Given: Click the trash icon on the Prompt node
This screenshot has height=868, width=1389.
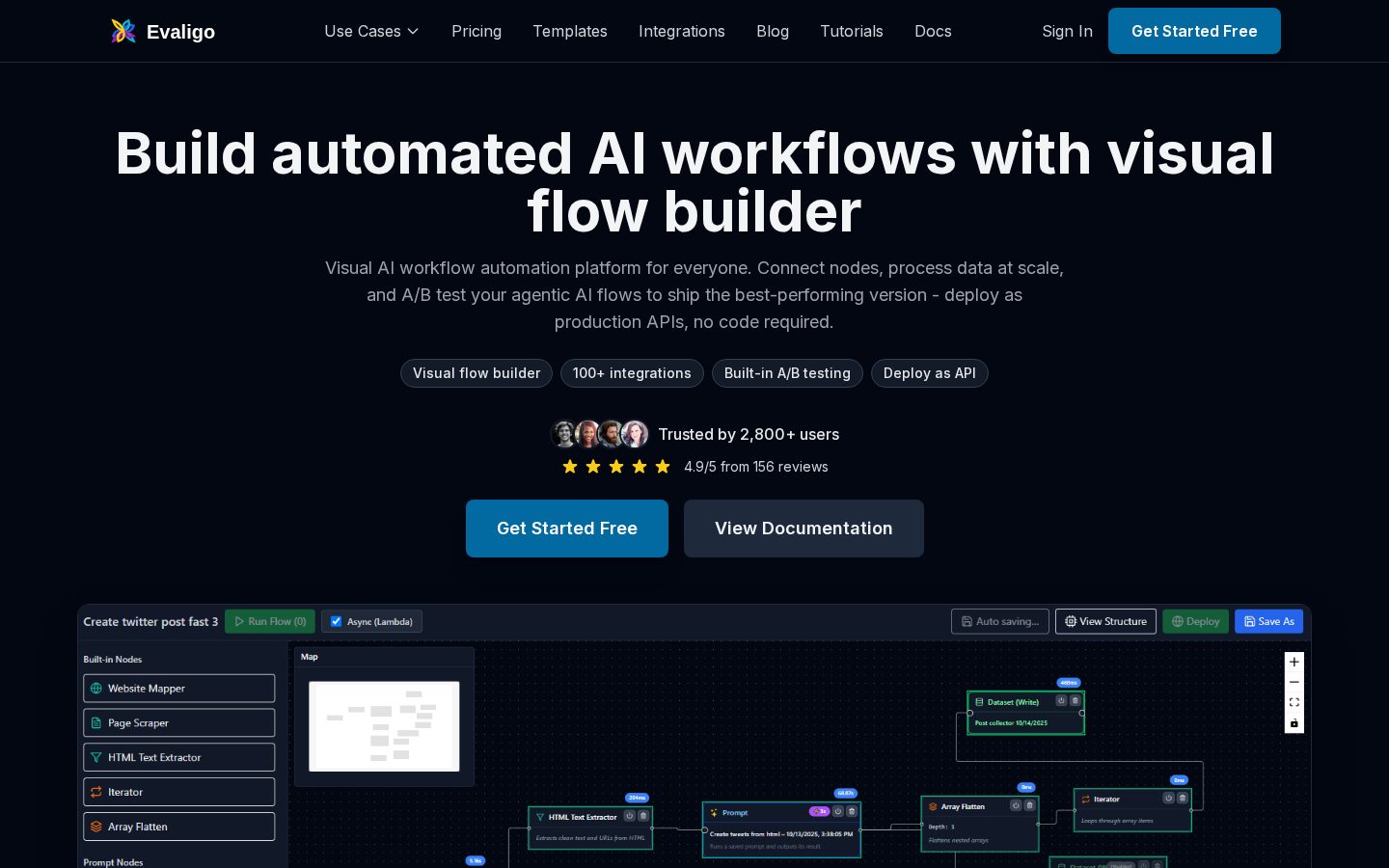Looking at the screenshot, I should click(x=852, y=811).
